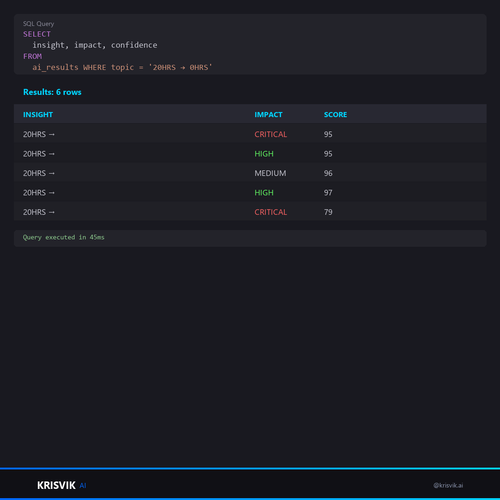
Task: Click the KRISVIK AI logo
Action: 62,485
